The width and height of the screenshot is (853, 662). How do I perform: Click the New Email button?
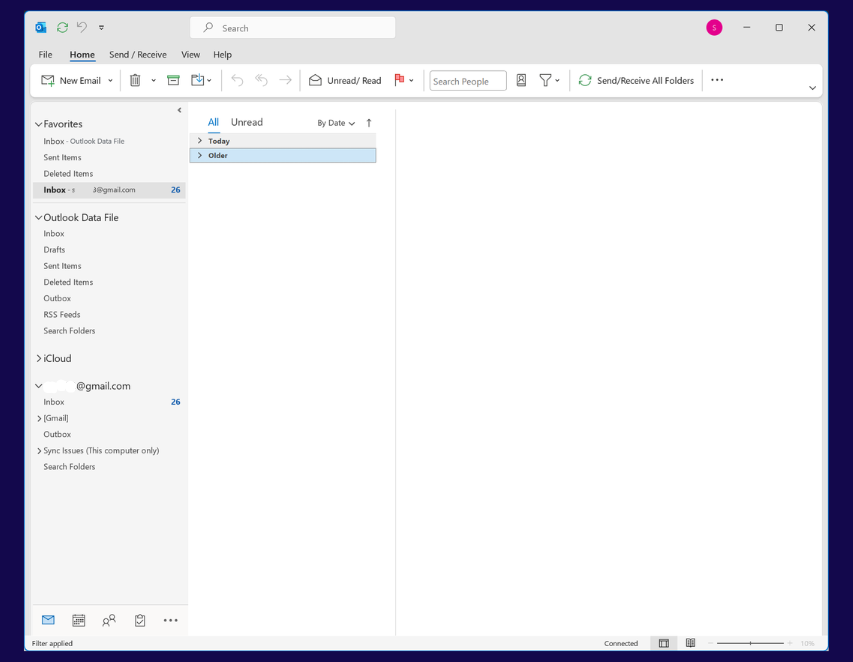71,81
